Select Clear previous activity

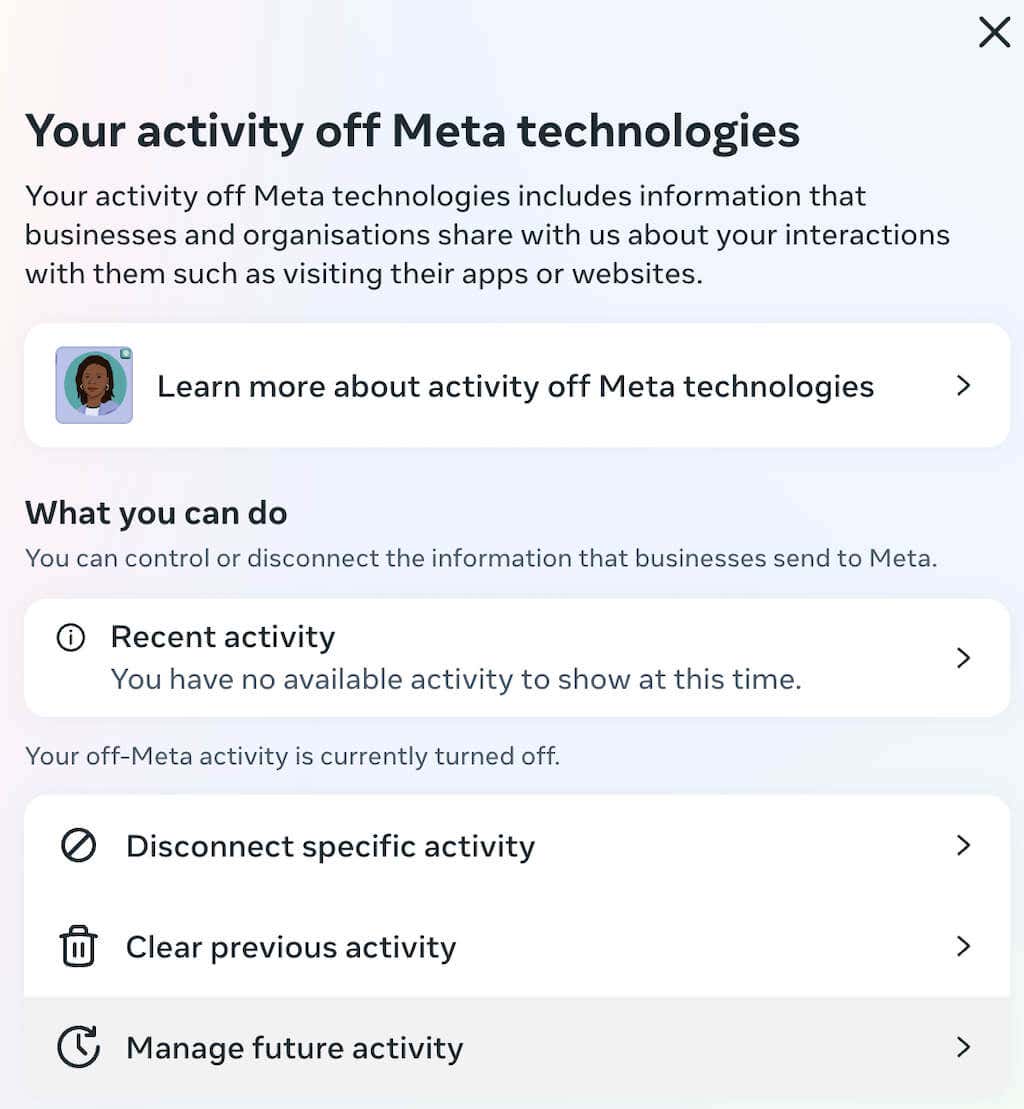pos(291,946)
